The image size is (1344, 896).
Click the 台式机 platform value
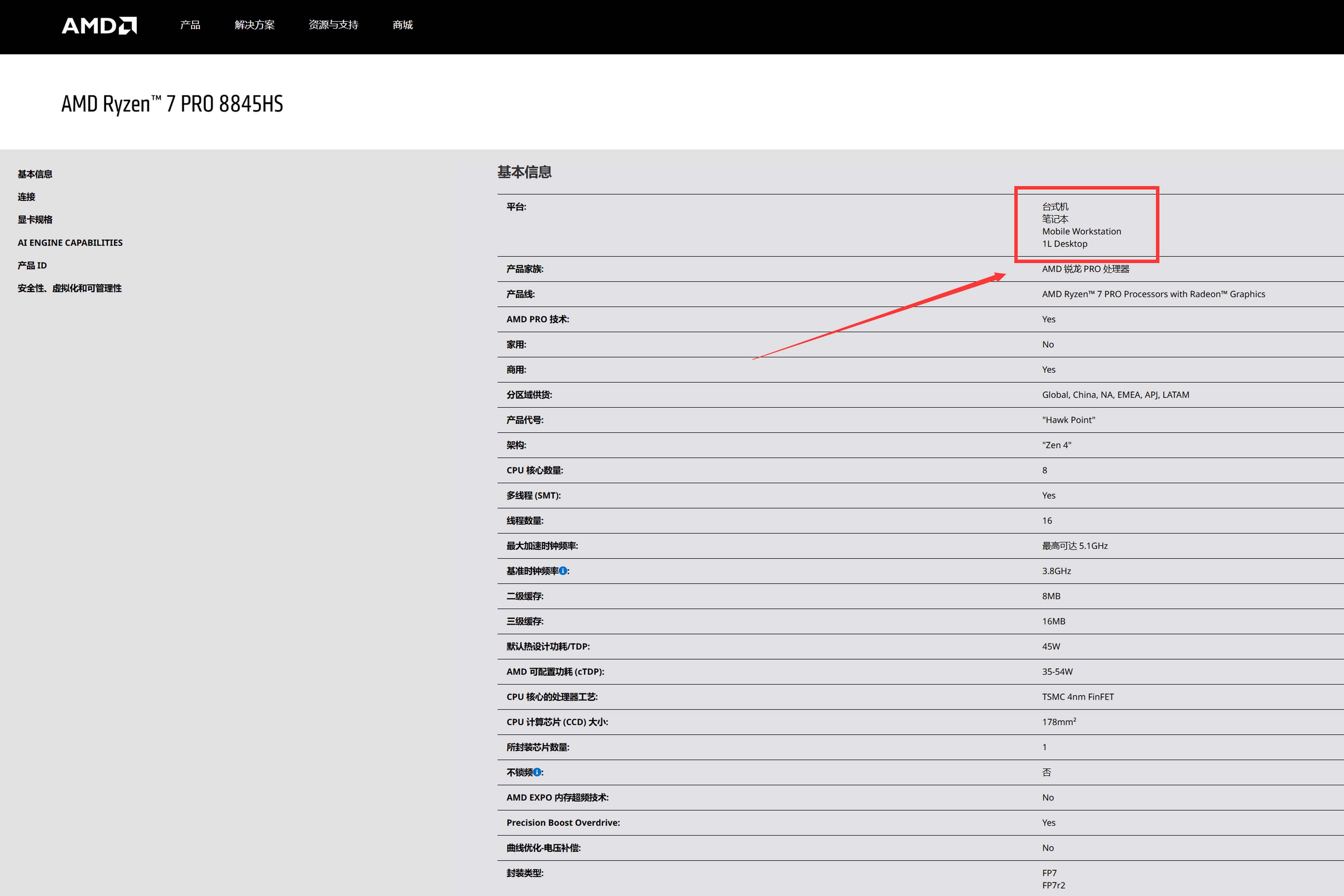pyautogui.click(x=1055, y=207)
